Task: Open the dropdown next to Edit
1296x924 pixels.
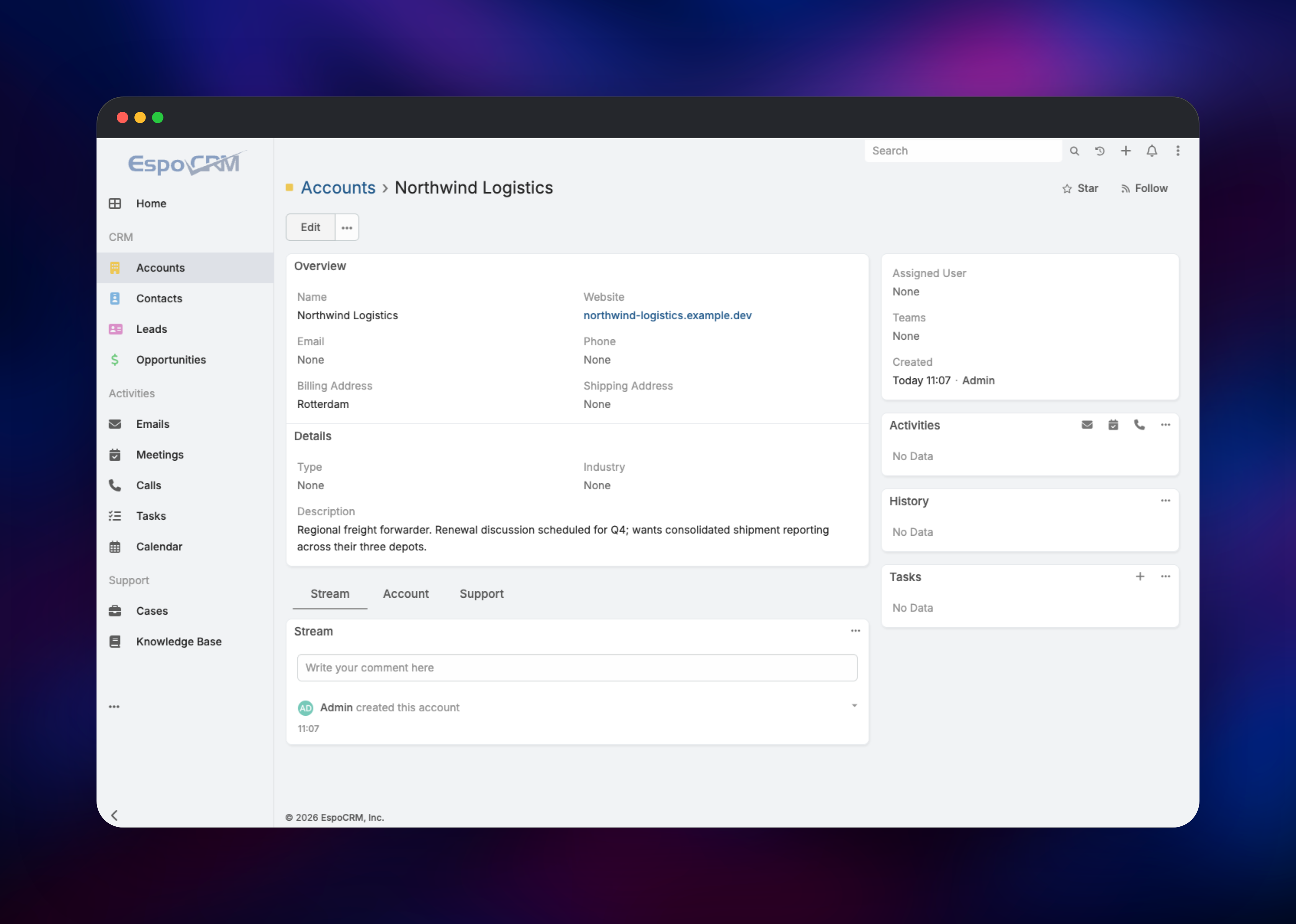Action: click(x=347, y=228)
